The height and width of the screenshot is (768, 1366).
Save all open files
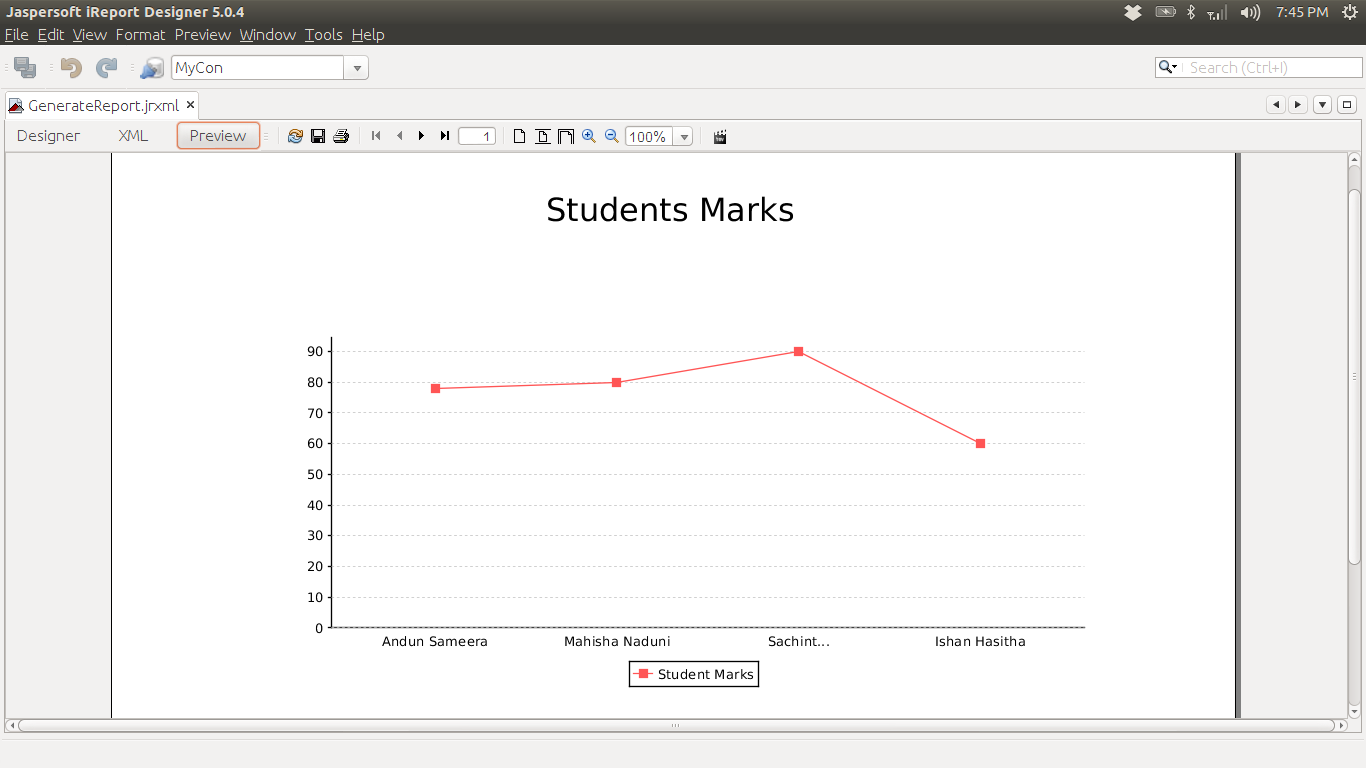point(22,66)
